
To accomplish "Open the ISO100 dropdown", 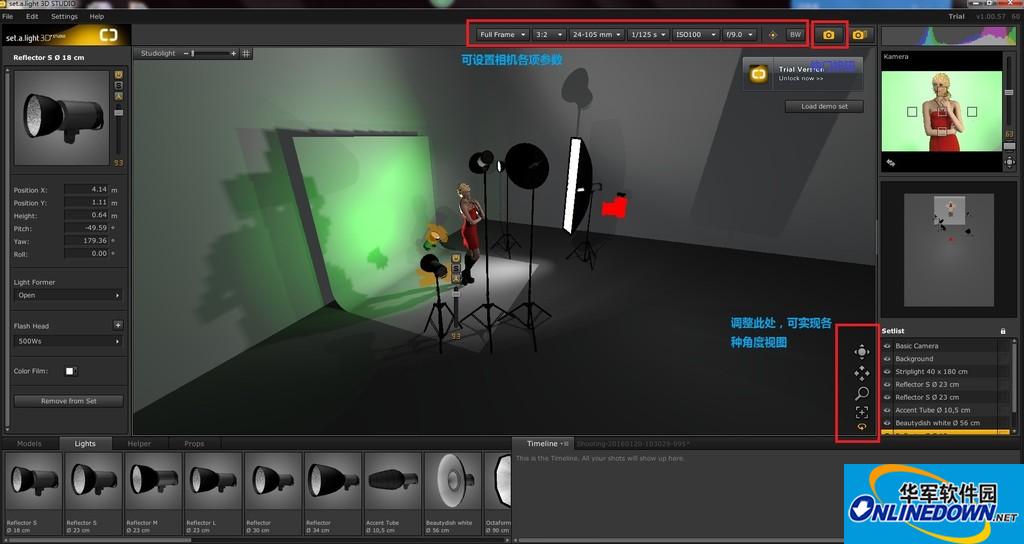I will tap(696, 35).
